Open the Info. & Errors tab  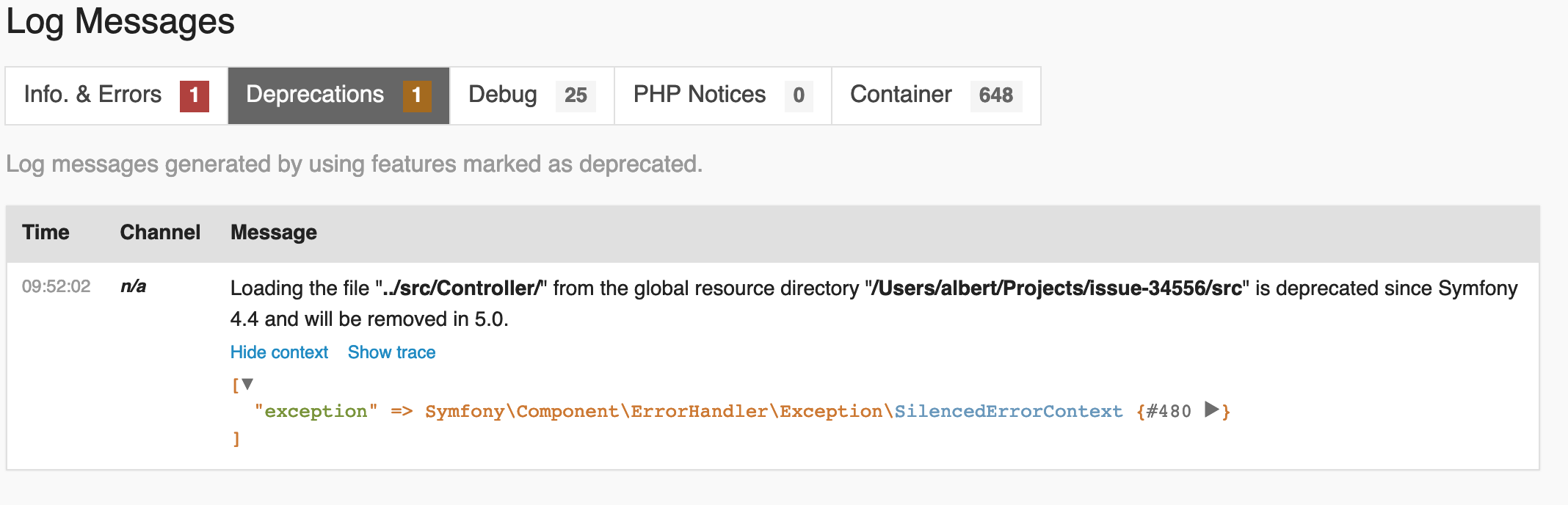[x=93, y=95]
